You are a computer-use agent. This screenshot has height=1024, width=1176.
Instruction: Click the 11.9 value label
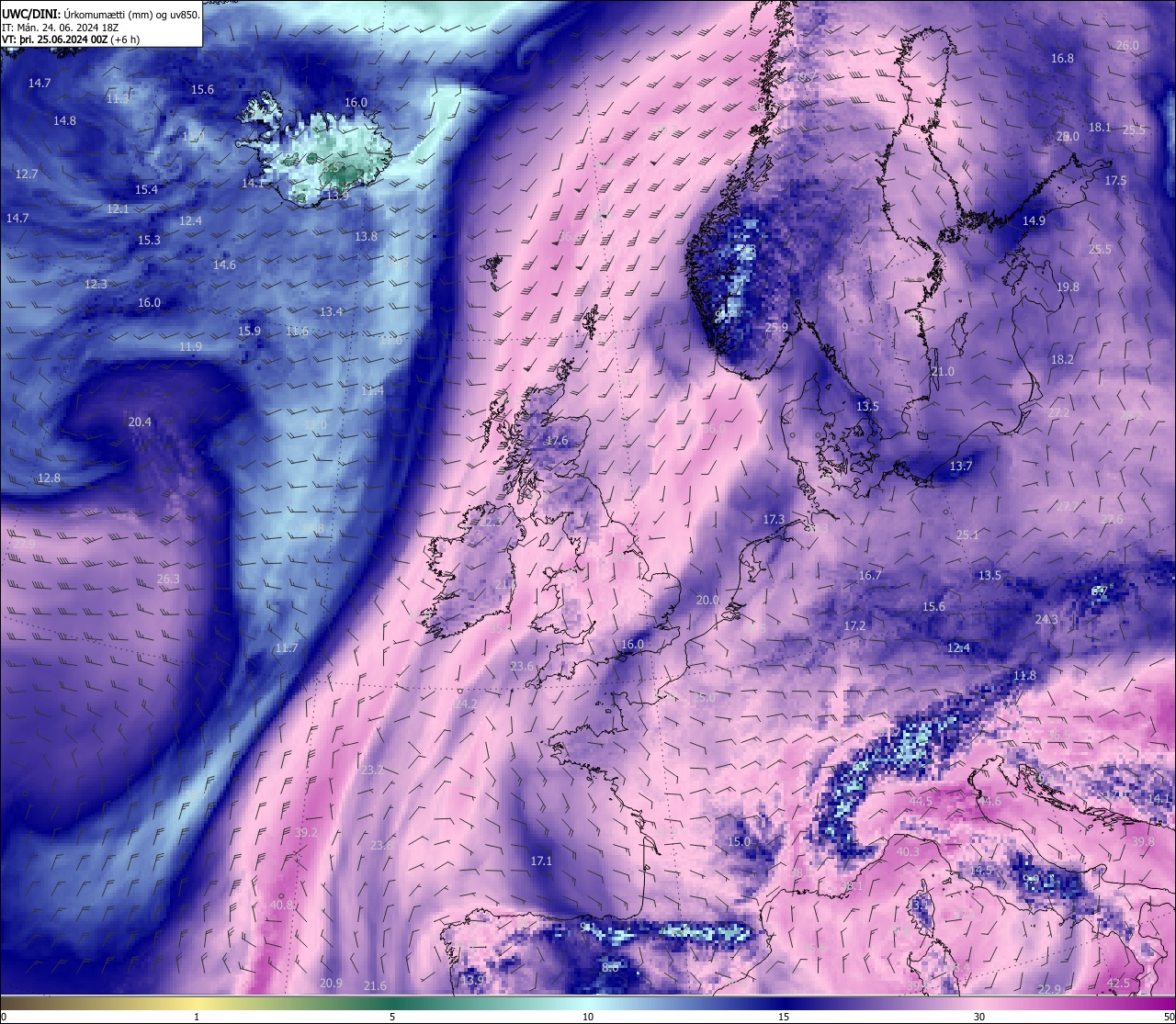tap(190, 346)
